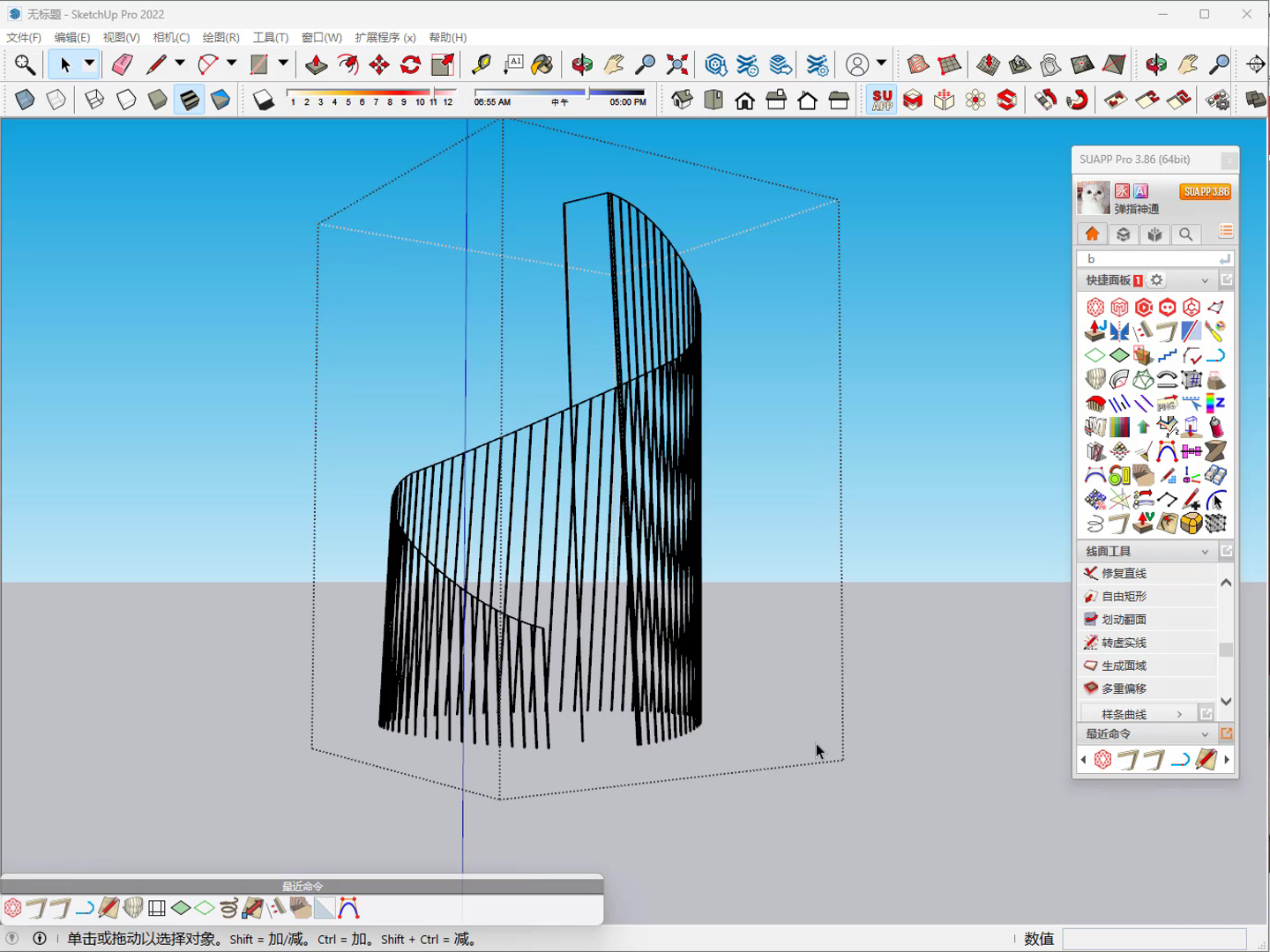
Task: Activate the Orbit tool
Action: point(582,64)
